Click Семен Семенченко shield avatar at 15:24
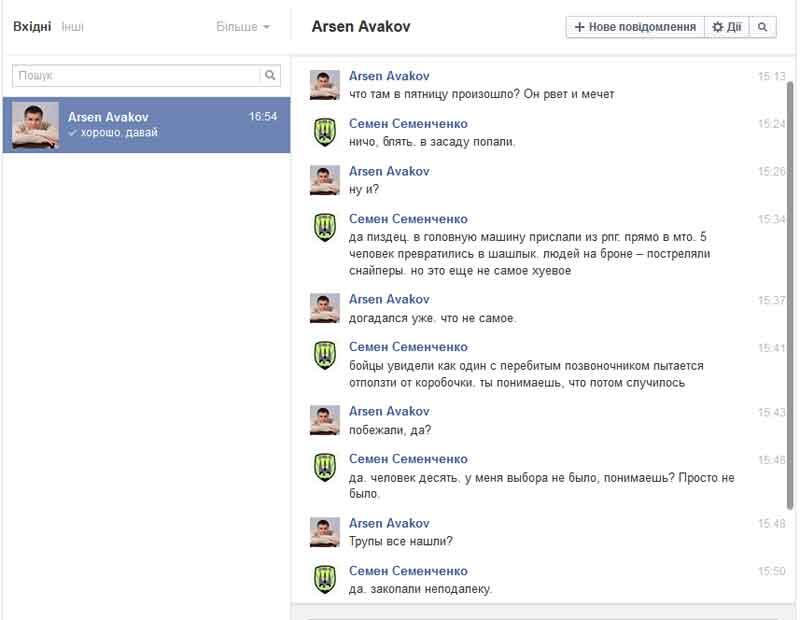This screenshot has height=620, width=800. pos(324,132)
